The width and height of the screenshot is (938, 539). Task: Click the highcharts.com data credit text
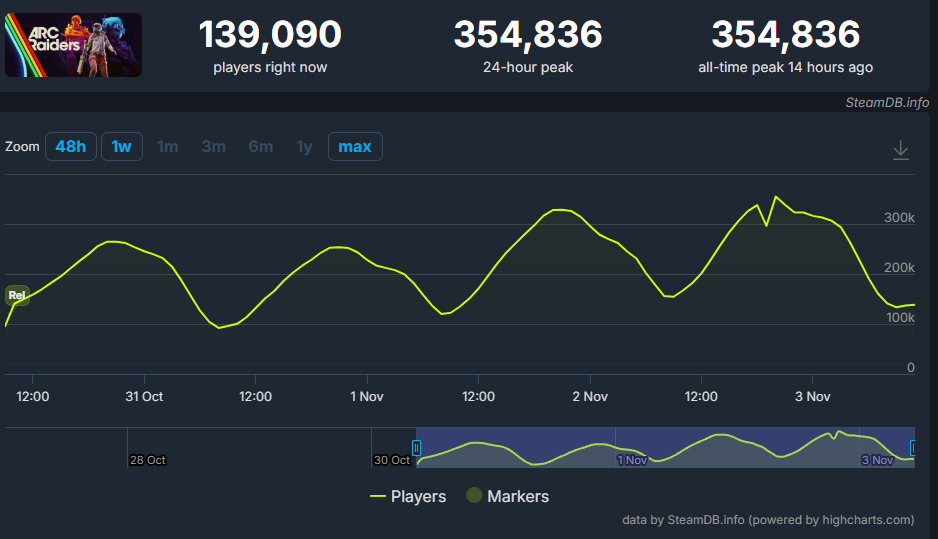pos(768,519)
